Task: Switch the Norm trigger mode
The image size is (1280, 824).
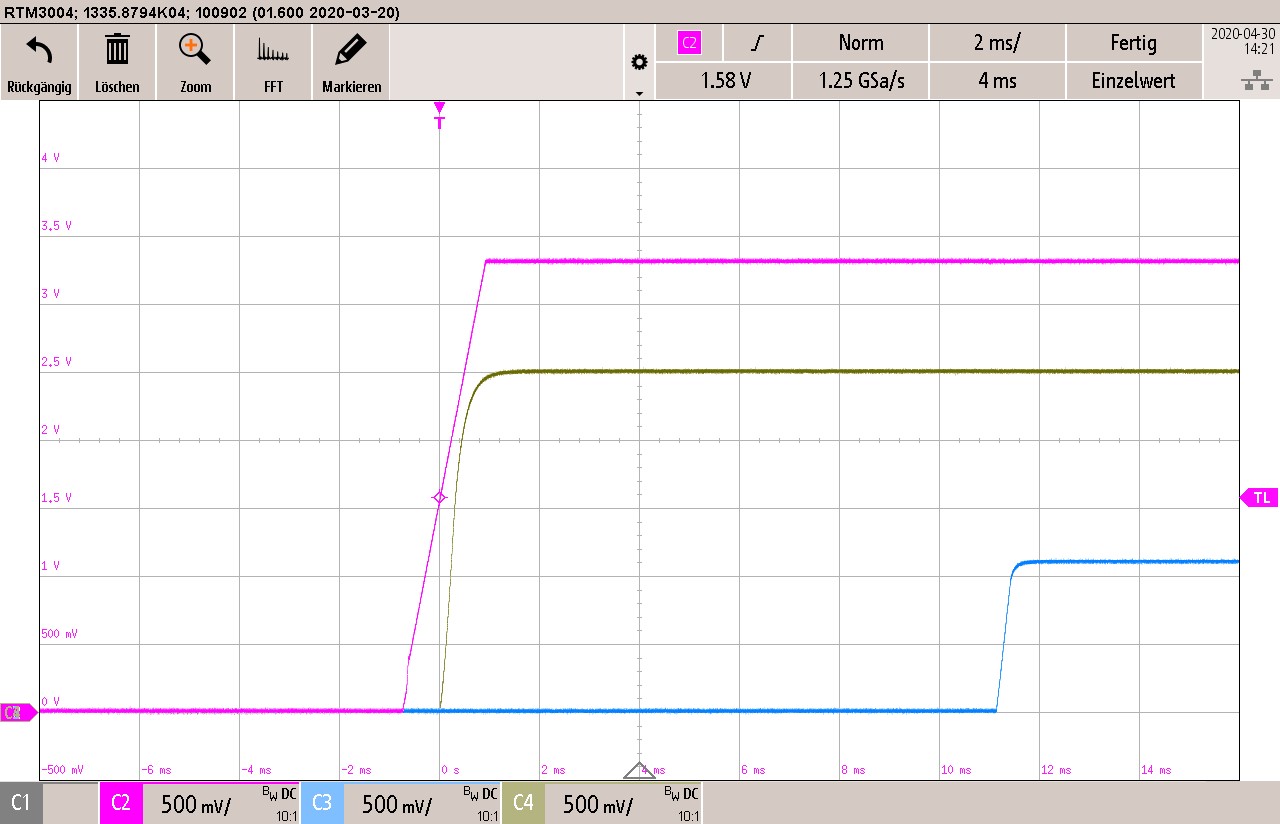Action: point(861,43)
